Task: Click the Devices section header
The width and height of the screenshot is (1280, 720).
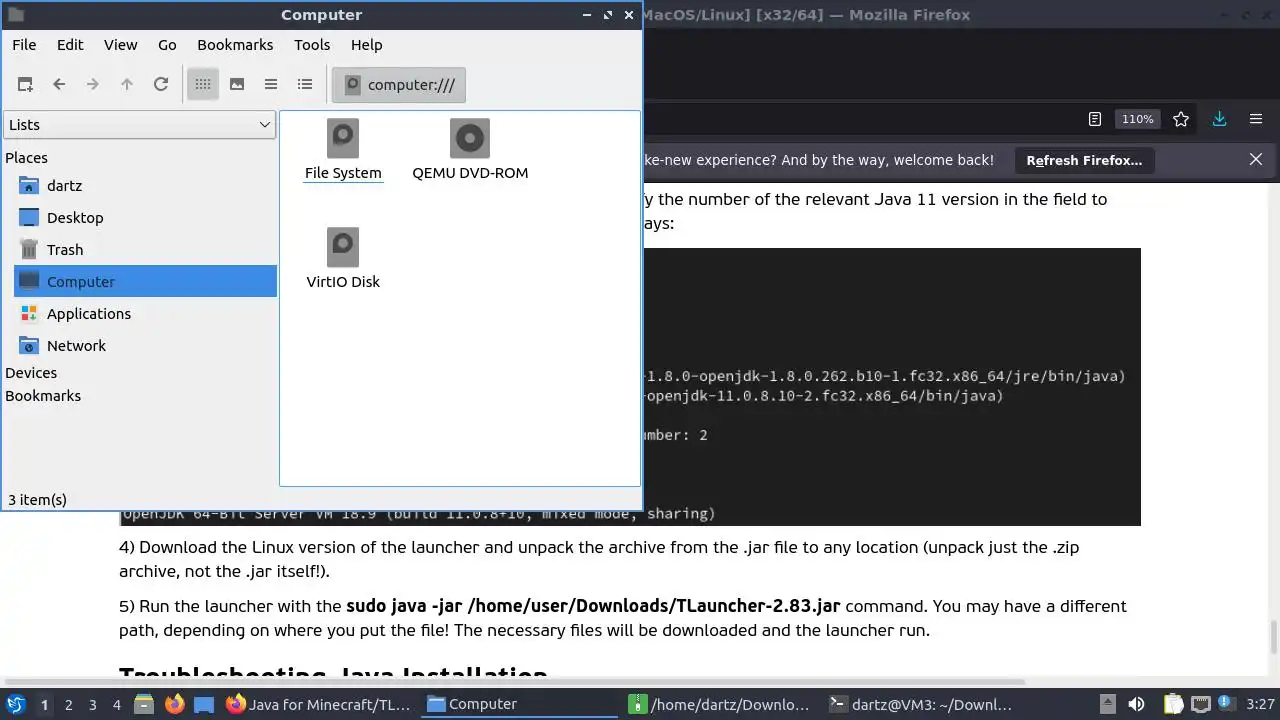Action: click(x=31, y=372)
